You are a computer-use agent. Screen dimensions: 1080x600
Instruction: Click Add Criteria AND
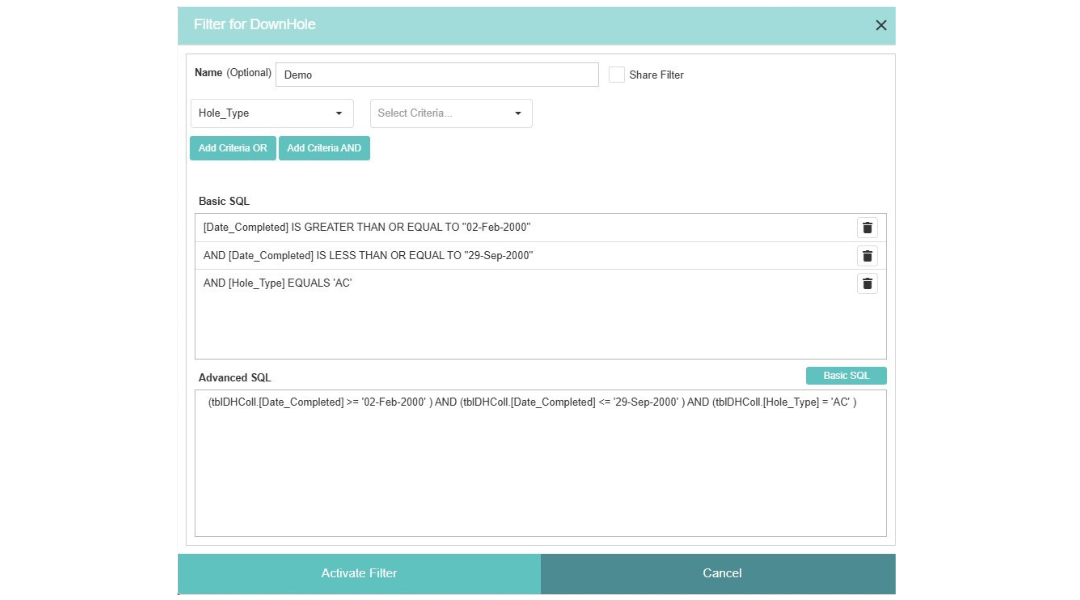[327, 147]
